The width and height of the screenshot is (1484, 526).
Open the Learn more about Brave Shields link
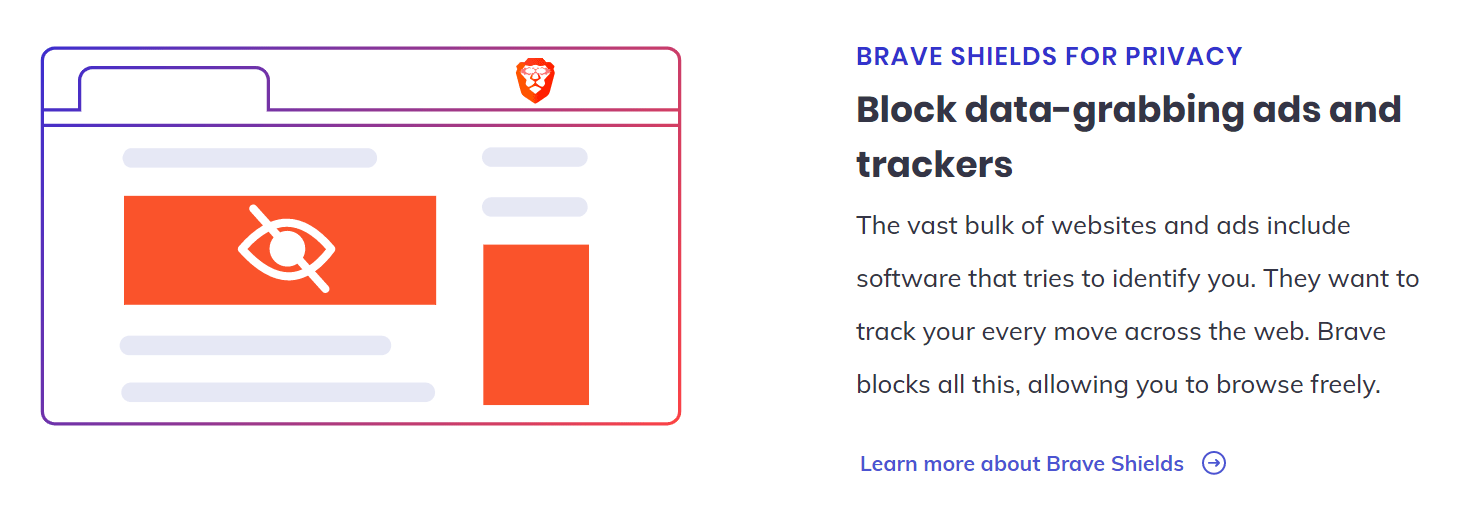pos(1021,464)
